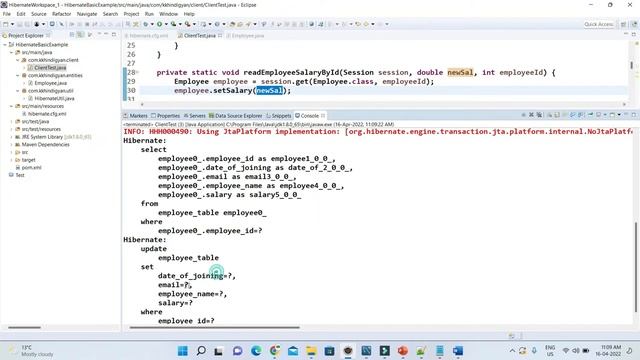This screenshot has width=640, height=360.
Task: Maximize the Project Explorer panel
Action: coord(114,34)
